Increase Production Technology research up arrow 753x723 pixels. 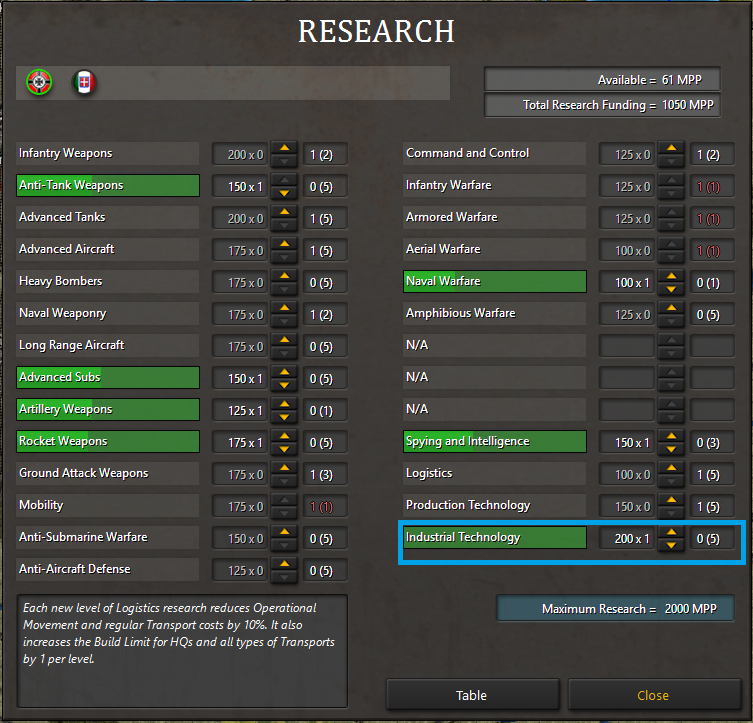[671, 500]
